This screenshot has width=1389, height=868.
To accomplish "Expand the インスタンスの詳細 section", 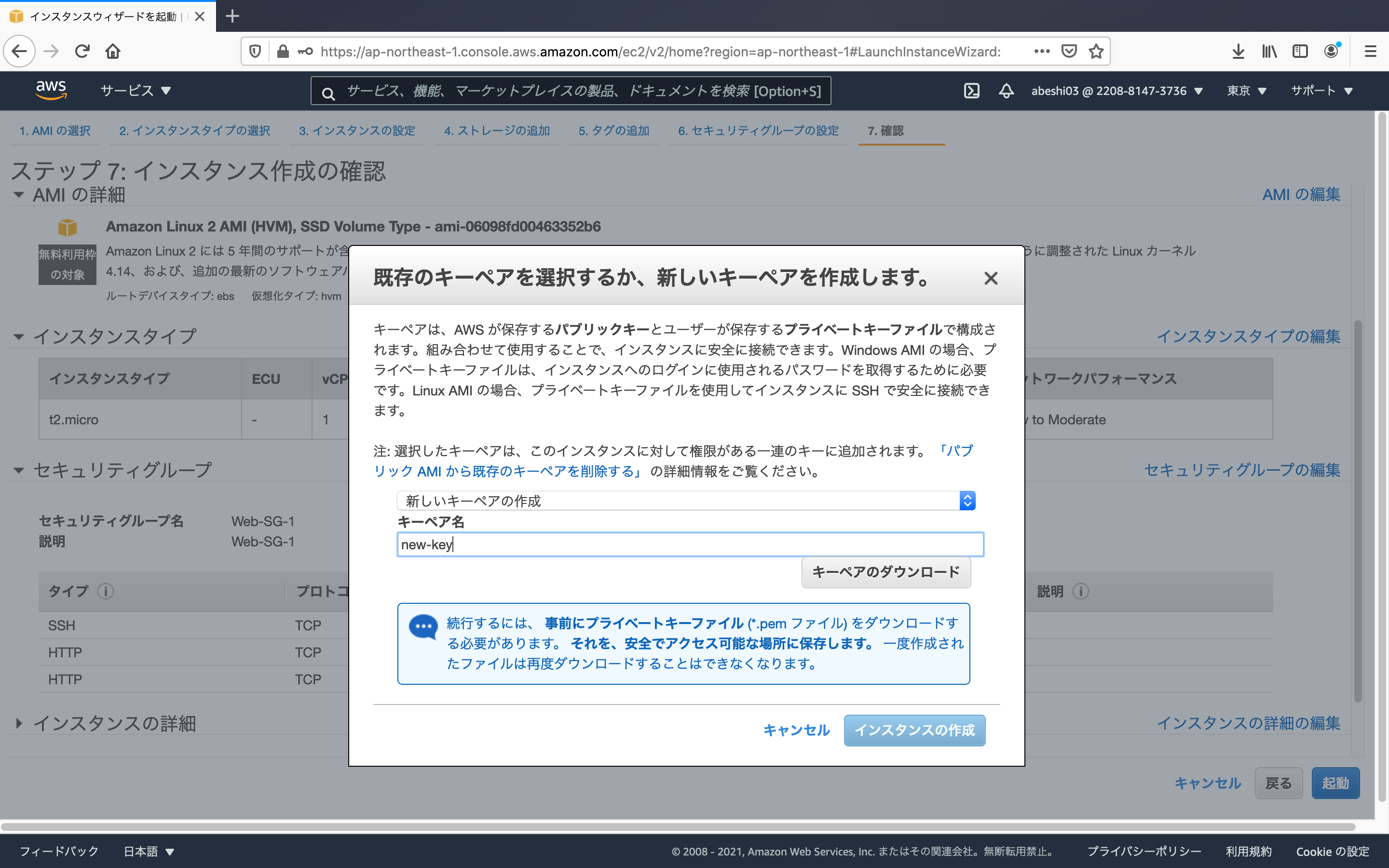I will coord(19,723).
